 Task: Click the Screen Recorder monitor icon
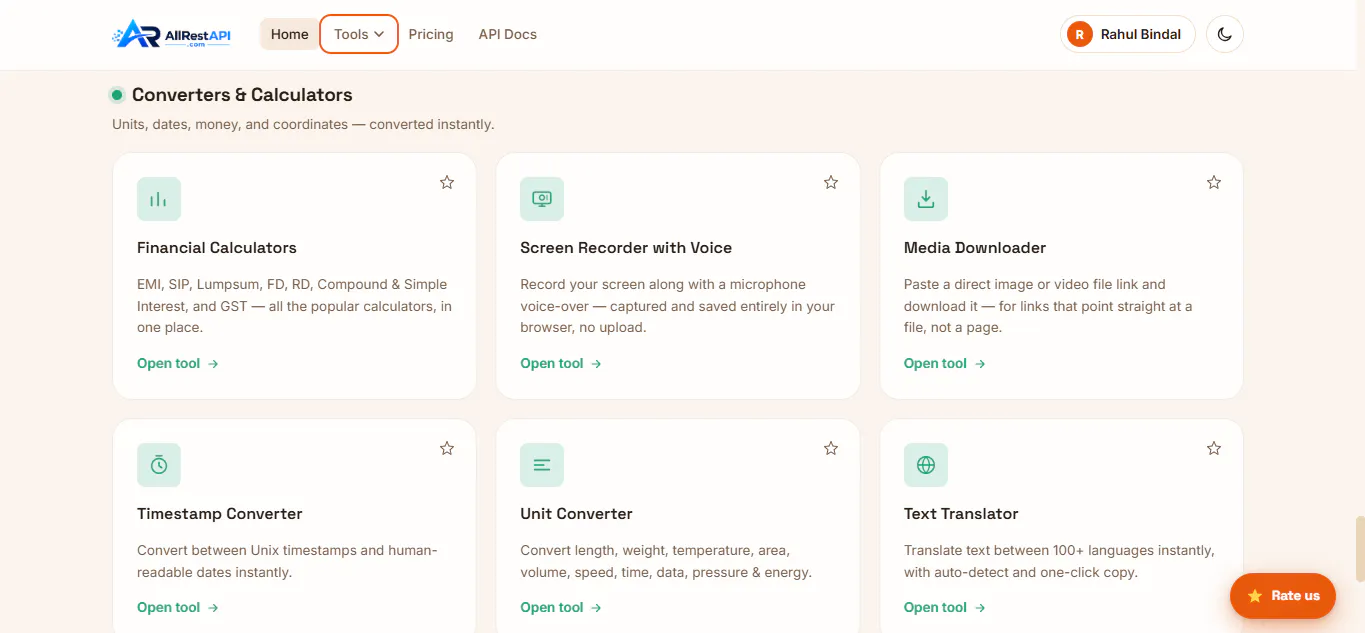(542, 199)
